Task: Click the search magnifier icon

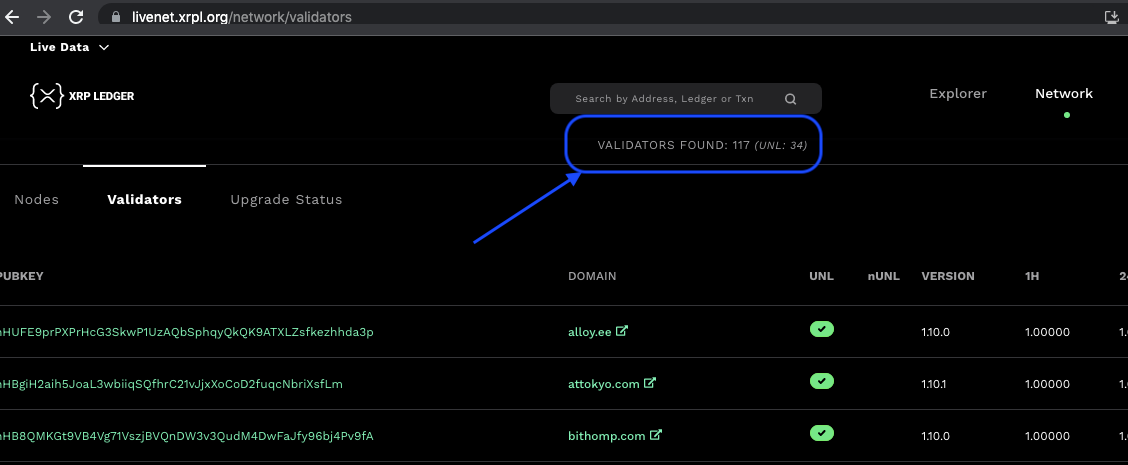Action: pyautogui.click(x=790, y=99)
